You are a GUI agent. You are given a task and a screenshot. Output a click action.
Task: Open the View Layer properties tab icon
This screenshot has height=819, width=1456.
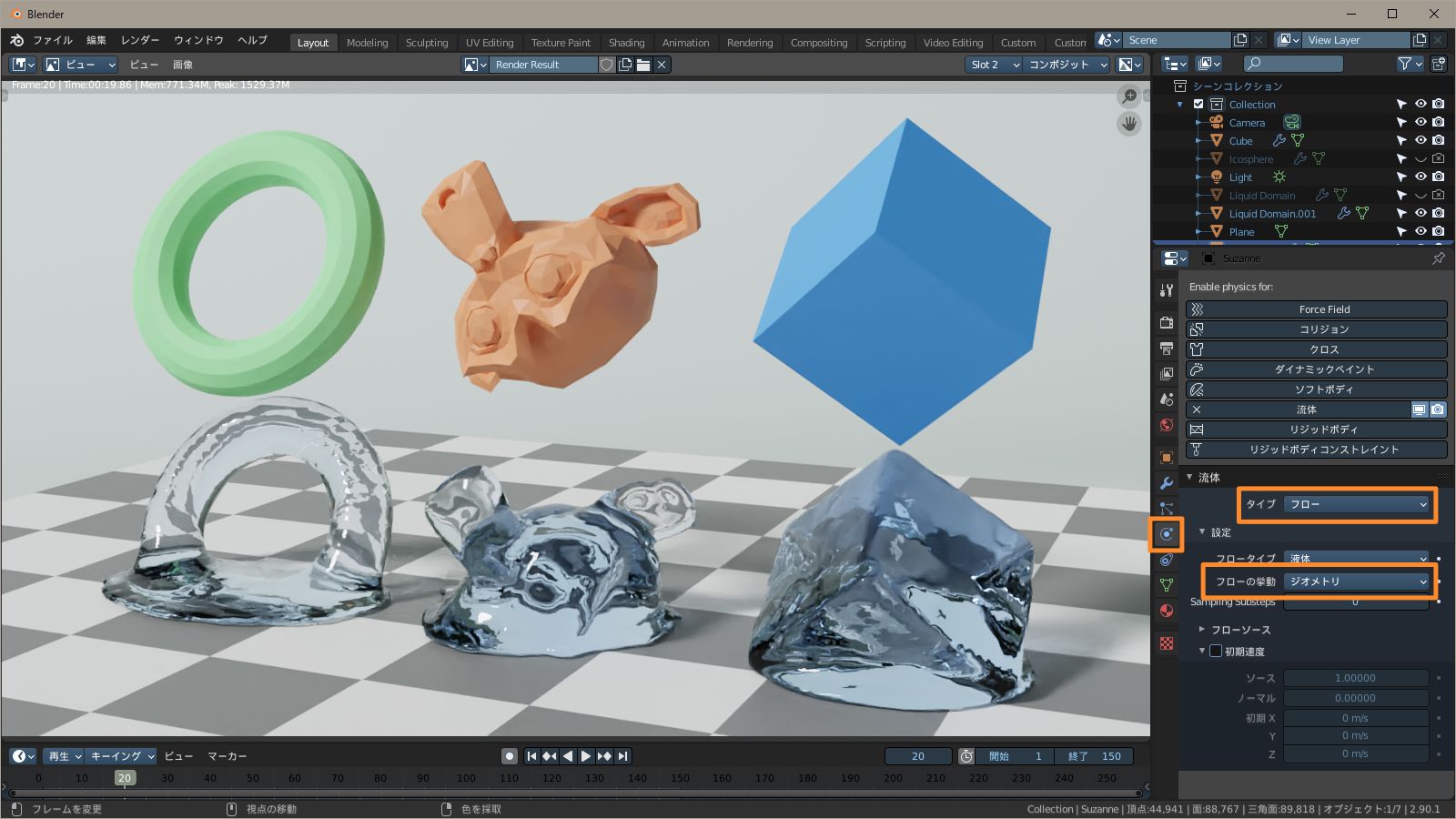click(1167, 373)
